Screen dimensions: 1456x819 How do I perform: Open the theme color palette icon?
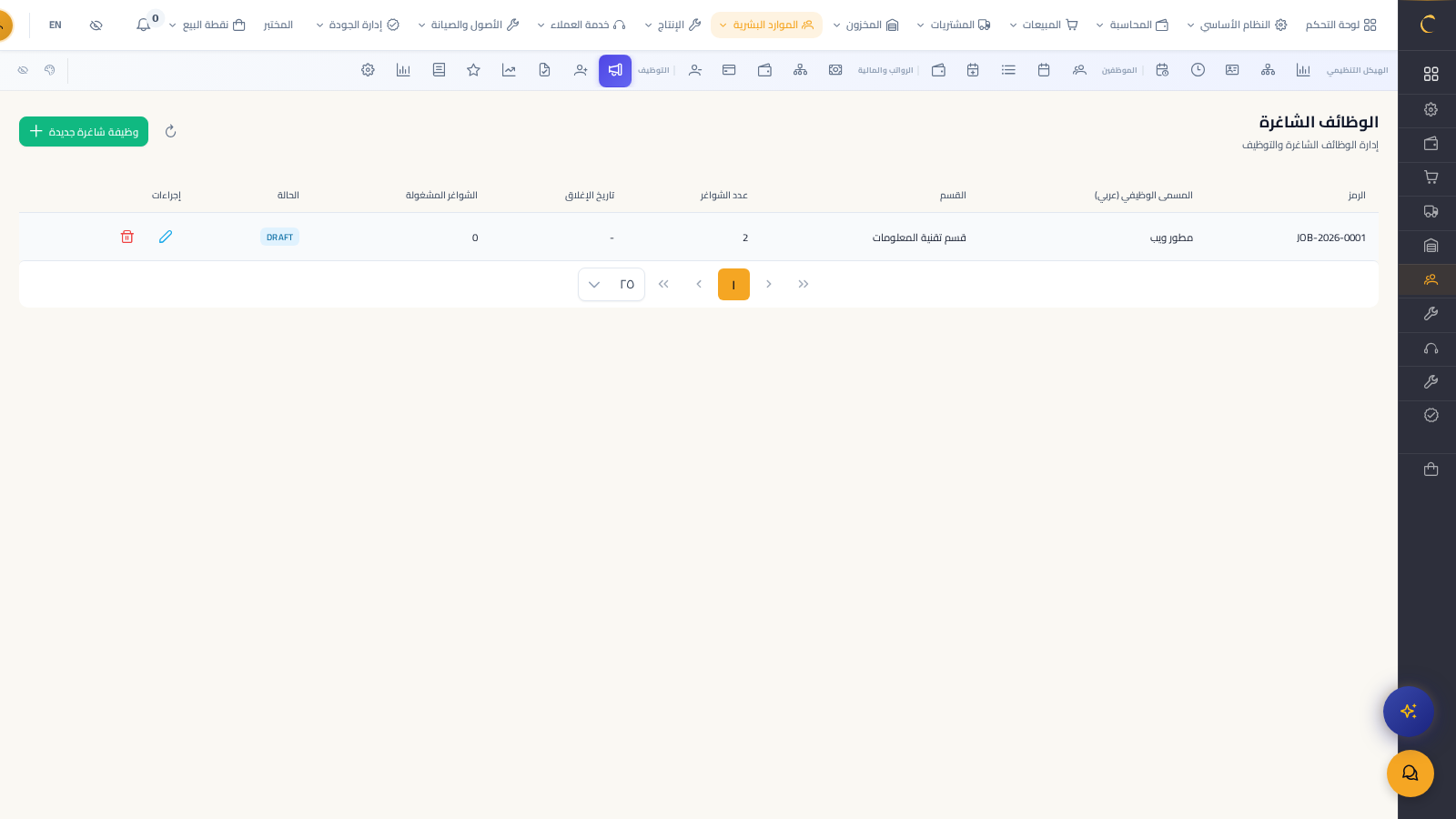pyautogui.click(x=50, y=70)
